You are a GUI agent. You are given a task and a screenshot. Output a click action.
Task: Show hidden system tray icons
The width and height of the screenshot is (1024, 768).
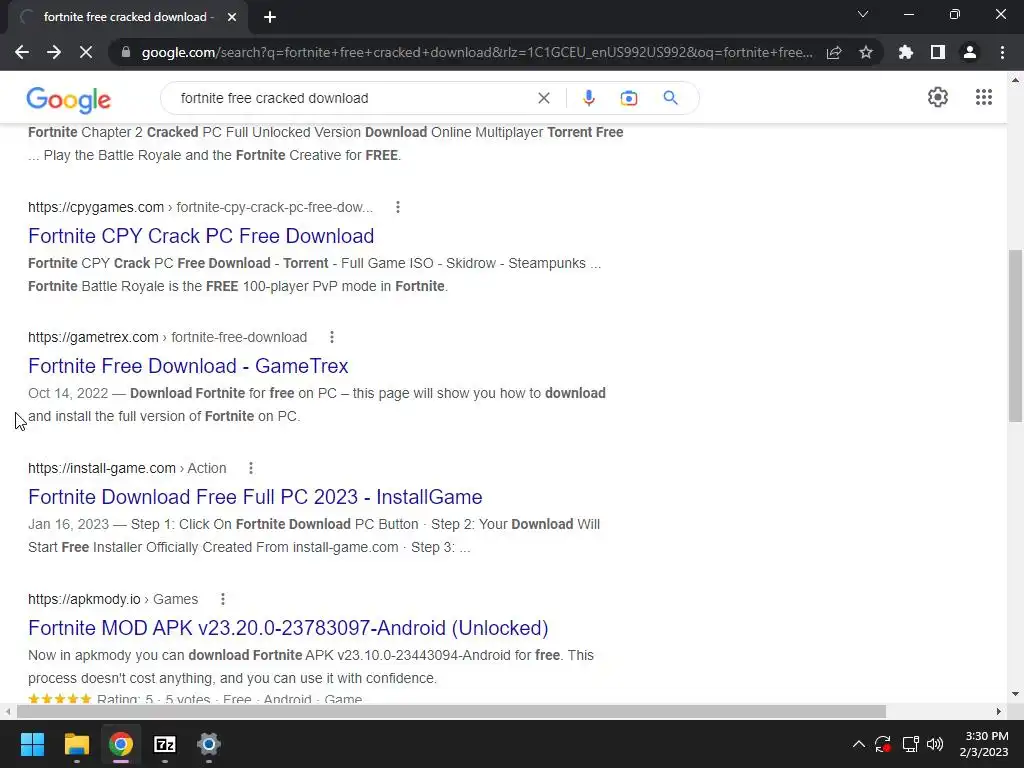(x=859, y=744)
